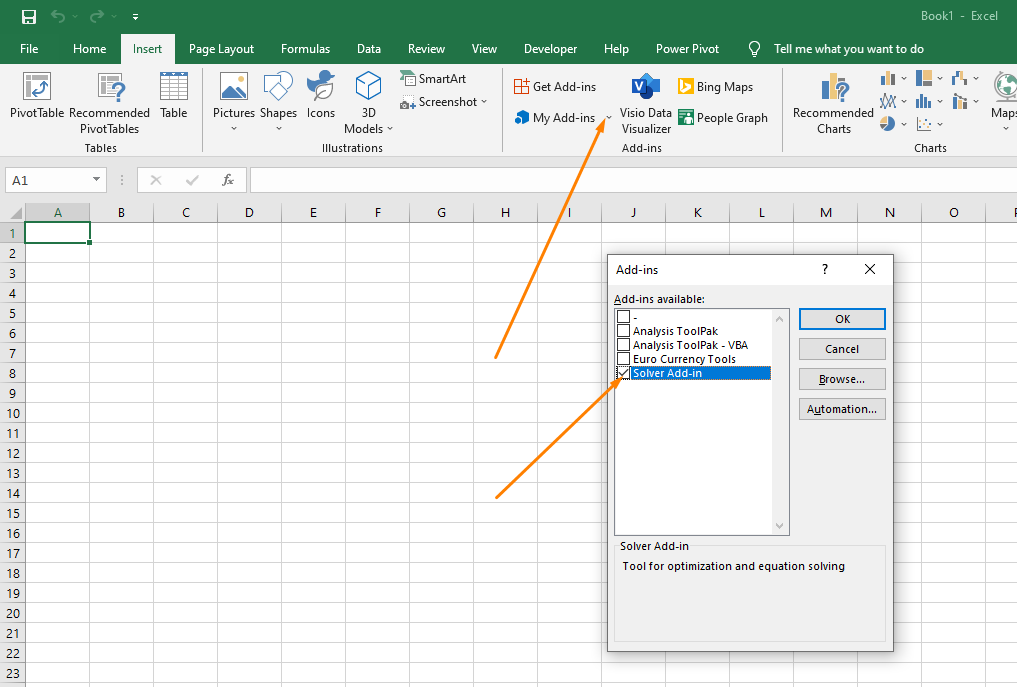Screen dimensions: 1017x687
Task: Close the Add-ins dialog with X
Action: [870, 269]
